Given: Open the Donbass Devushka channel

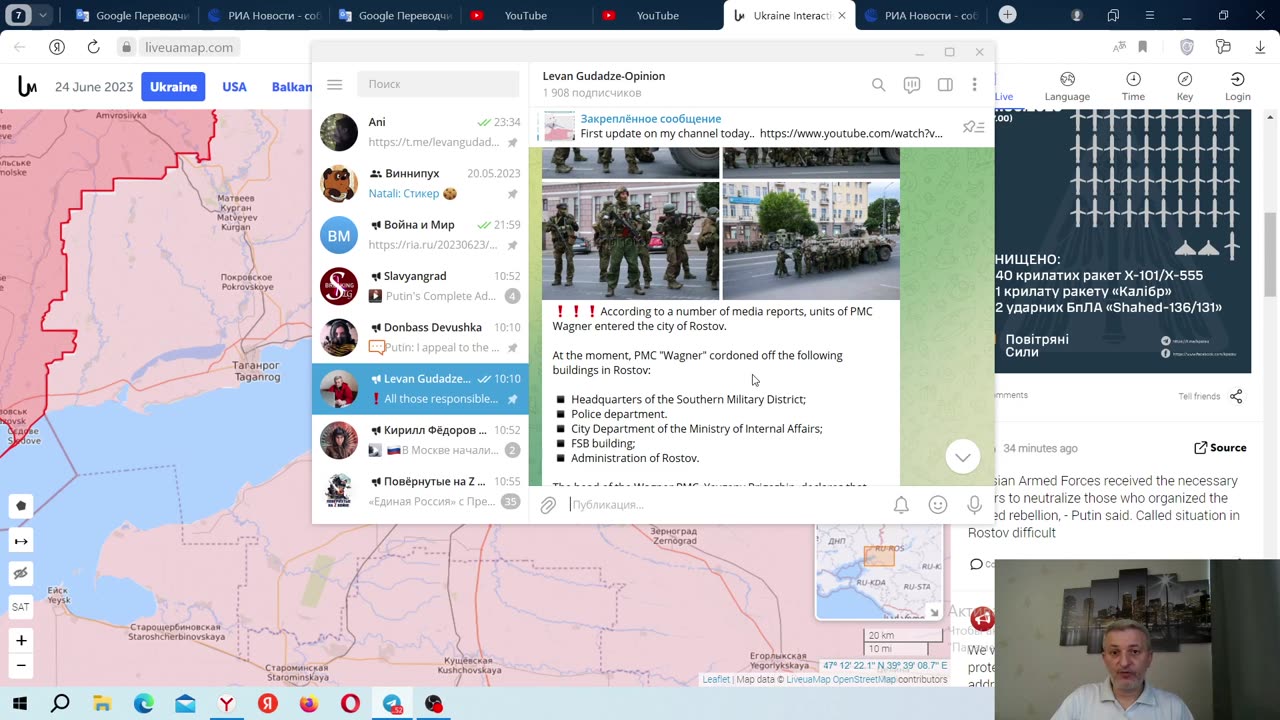Looking at the screenshot, I should [420, 337].
